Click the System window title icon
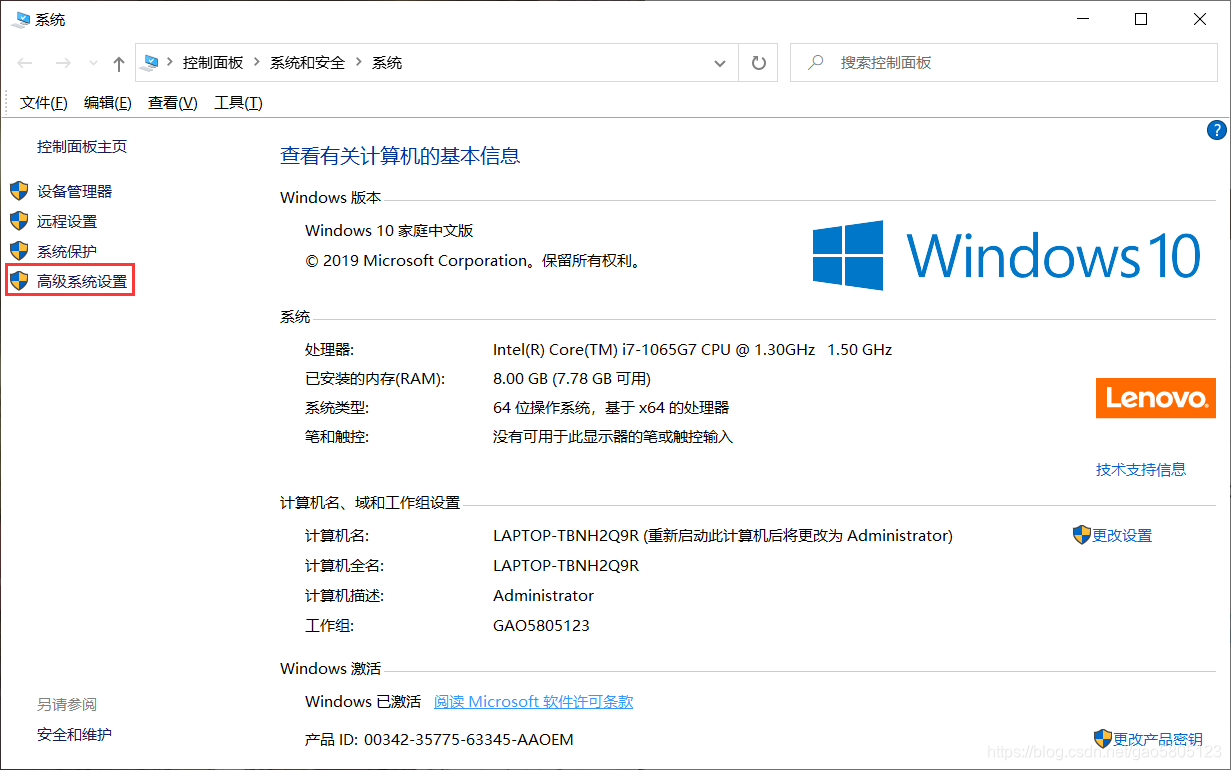Viewport: 1231px width, 770px height. 21,19
